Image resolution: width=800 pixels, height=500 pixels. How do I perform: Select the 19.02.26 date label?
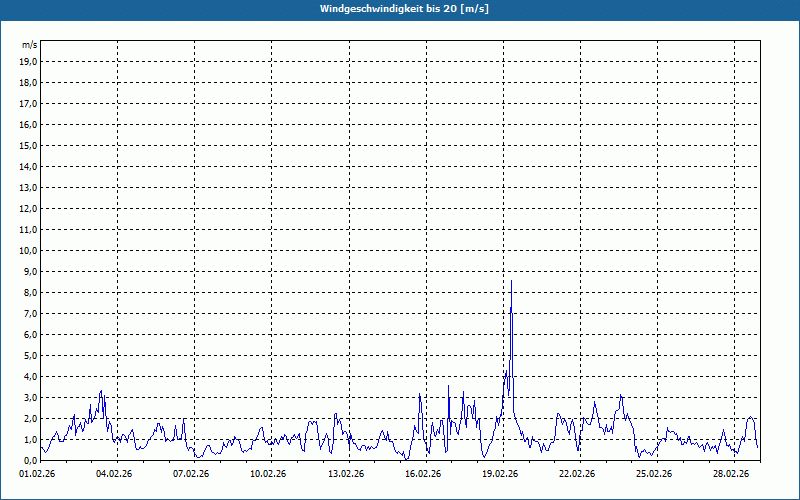click(500, 475)
